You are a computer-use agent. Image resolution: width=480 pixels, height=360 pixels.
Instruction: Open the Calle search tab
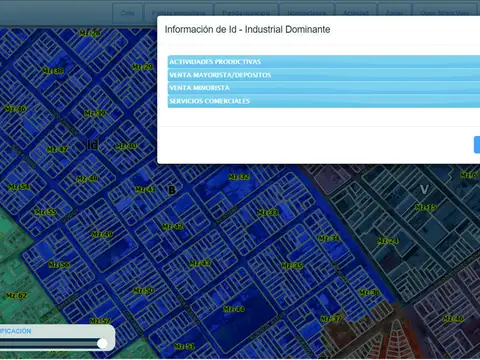pyautogui.click(x=128, y=13)
